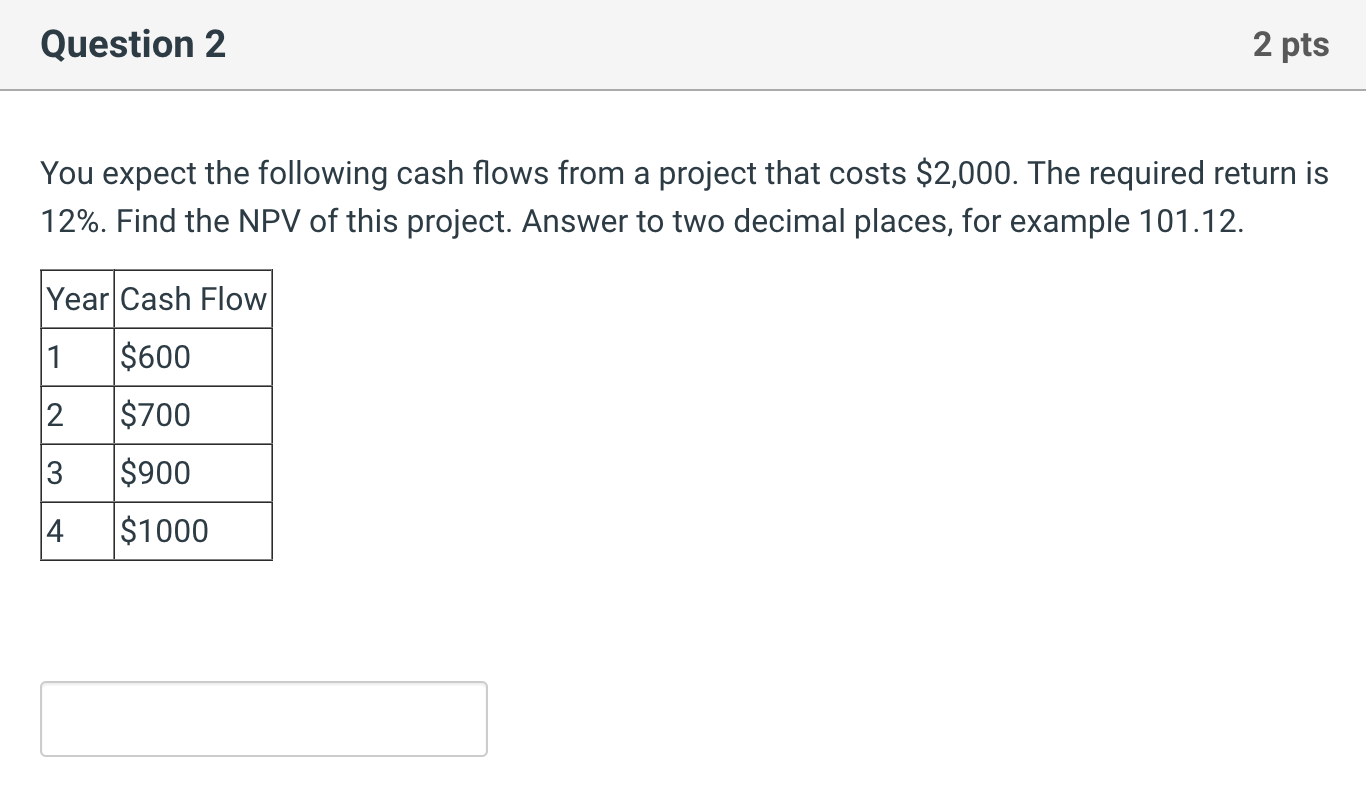Select the Year column header cell
The height and width of the screenshot is (812, 1366).
point(78,299)
